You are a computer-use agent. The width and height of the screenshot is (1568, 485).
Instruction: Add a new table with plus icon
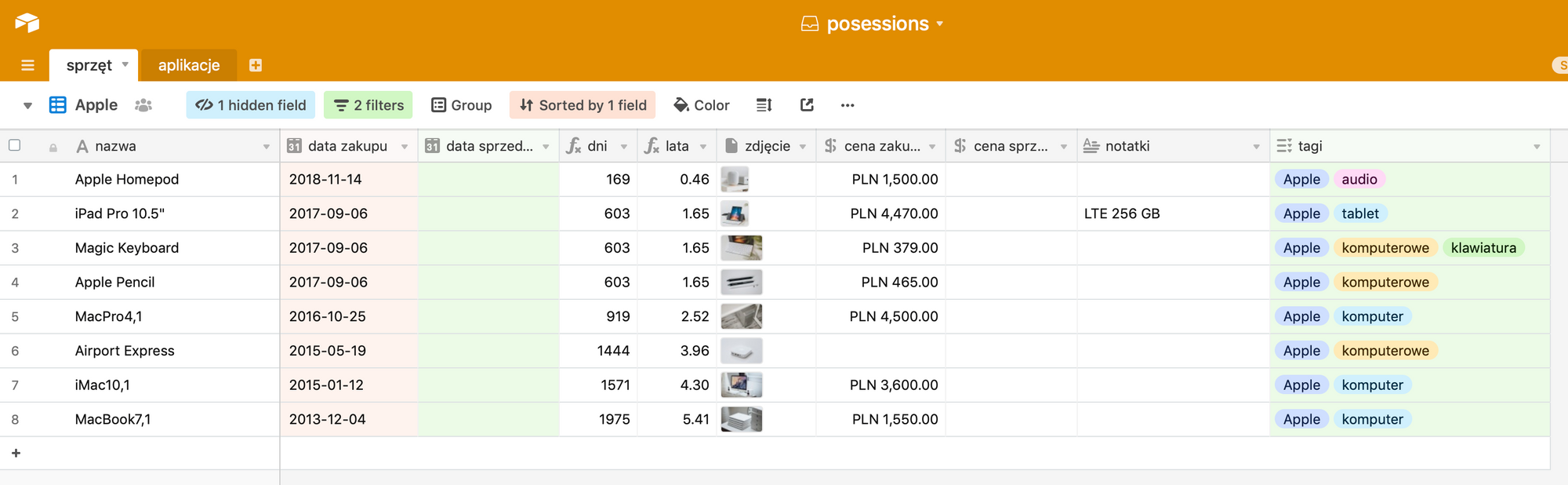pyautogui.click(x=256, y=65)
